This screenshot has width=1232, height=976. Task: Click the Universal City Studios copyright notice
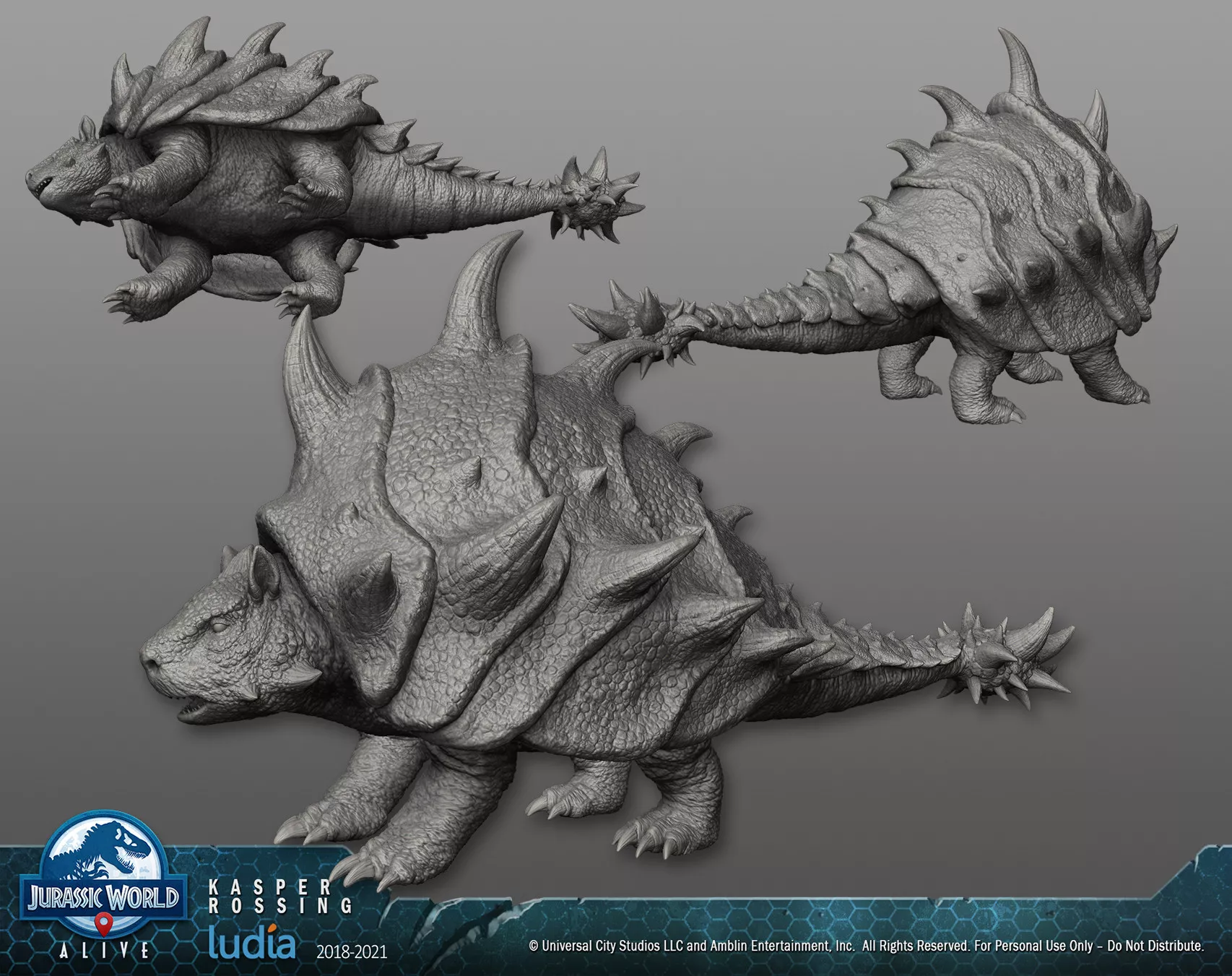866,946
